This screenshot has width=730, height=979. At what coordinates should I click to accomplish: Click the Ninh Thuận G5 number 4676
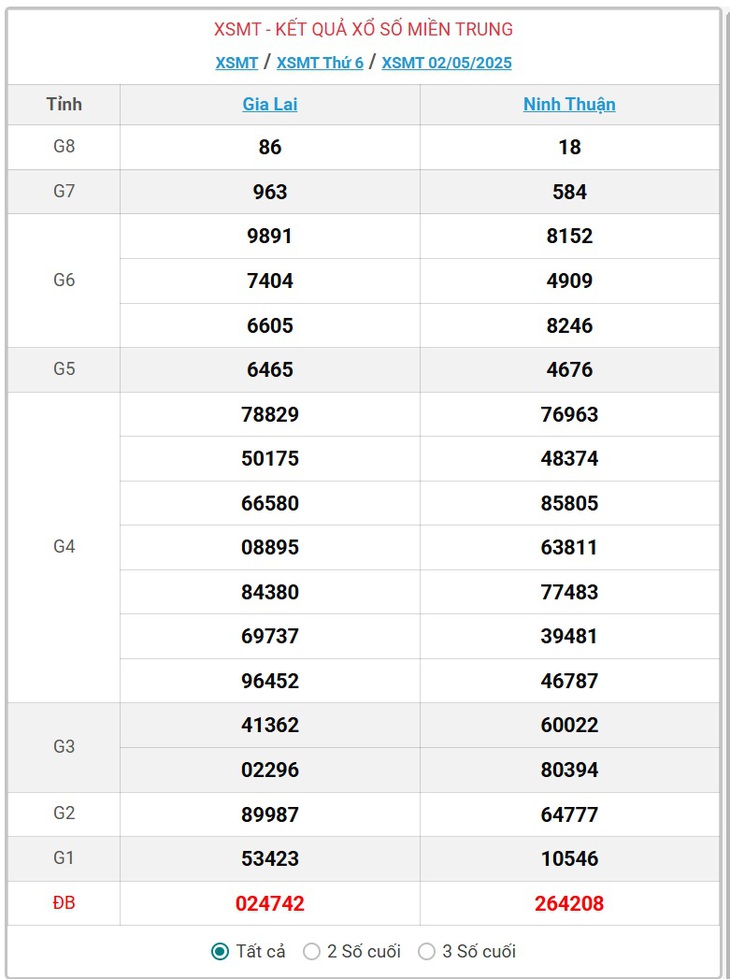click(x=570, y=370)
